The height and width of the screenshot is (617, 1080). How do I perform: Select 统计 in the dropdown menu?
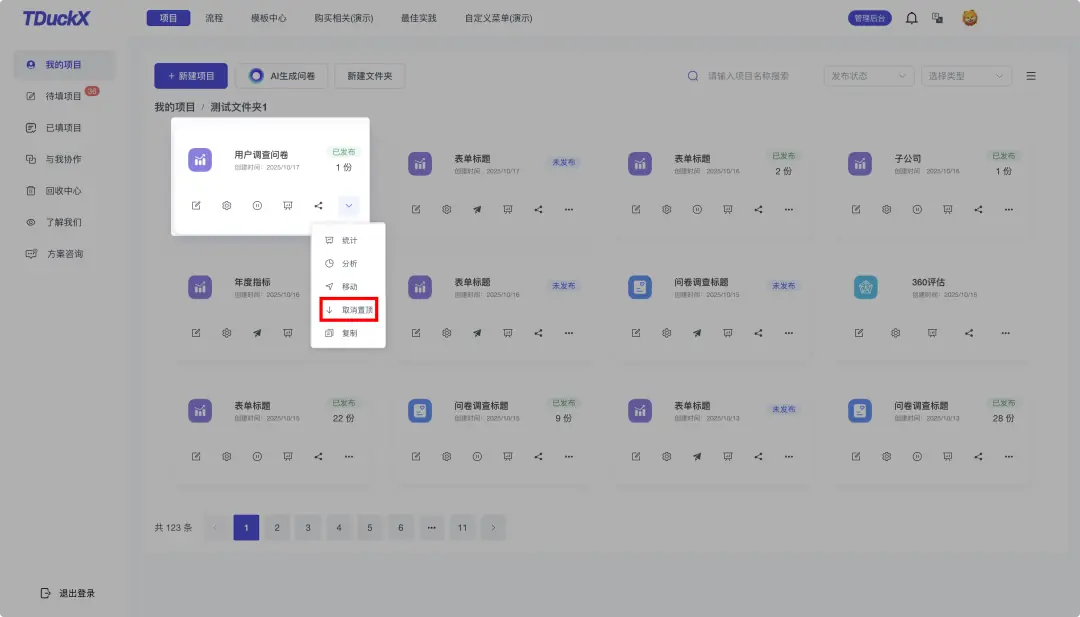(349, 240)
